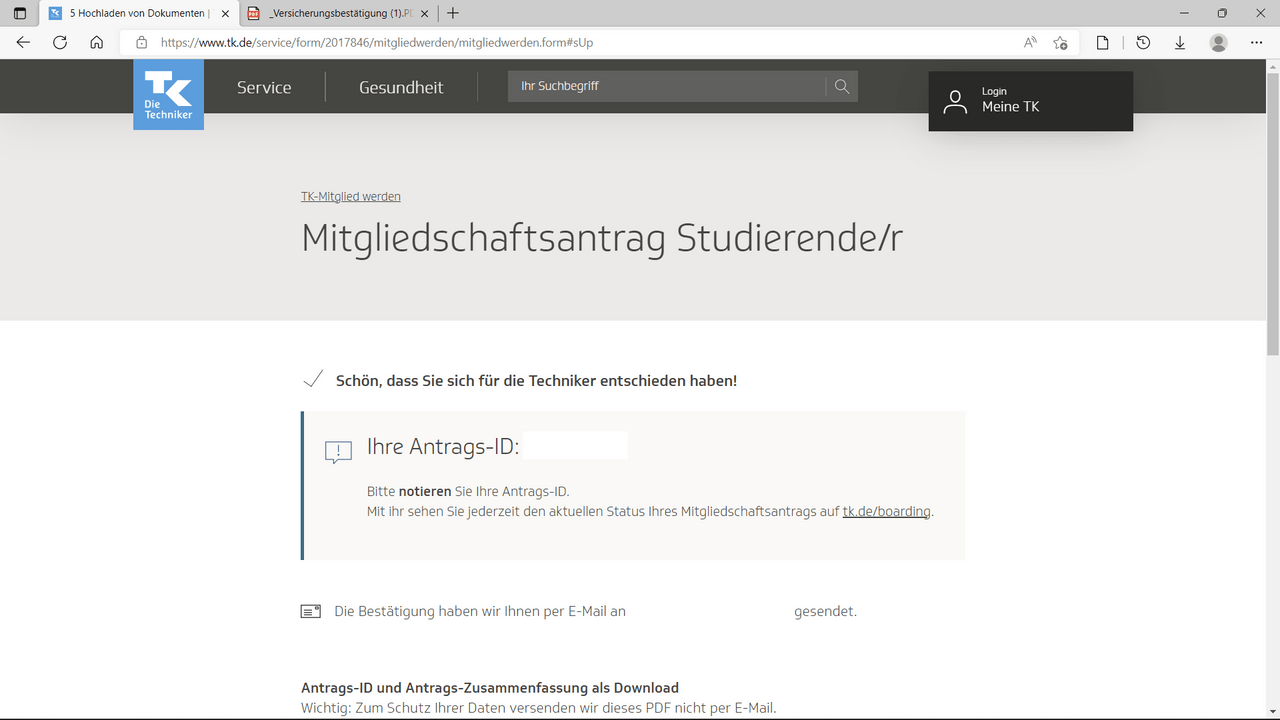The height and width of the screenshot is (720, 1280).
Task: Submit search with magnifier icon
Action: coord(842,86)
